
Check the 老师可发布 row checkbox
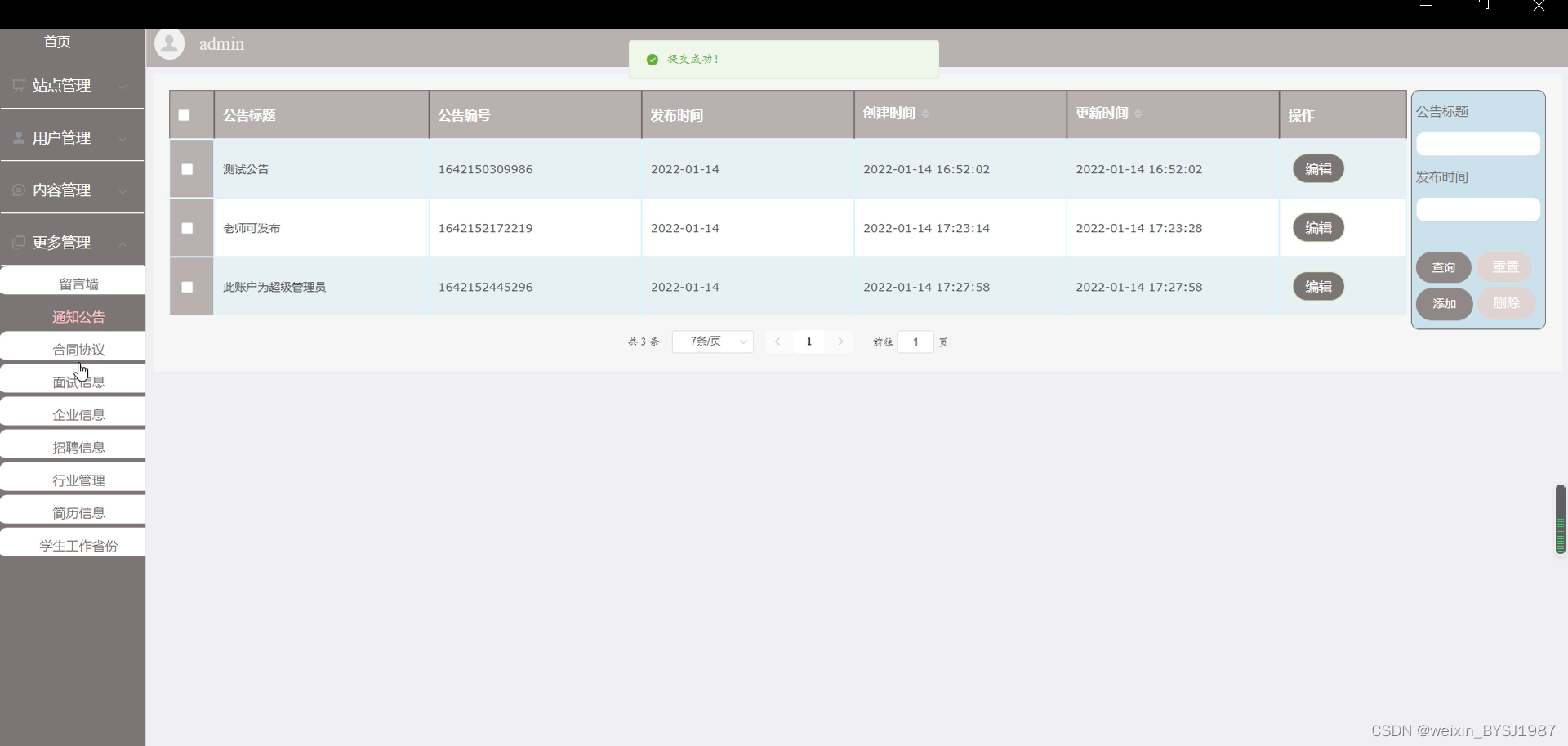tap(187, 228)
